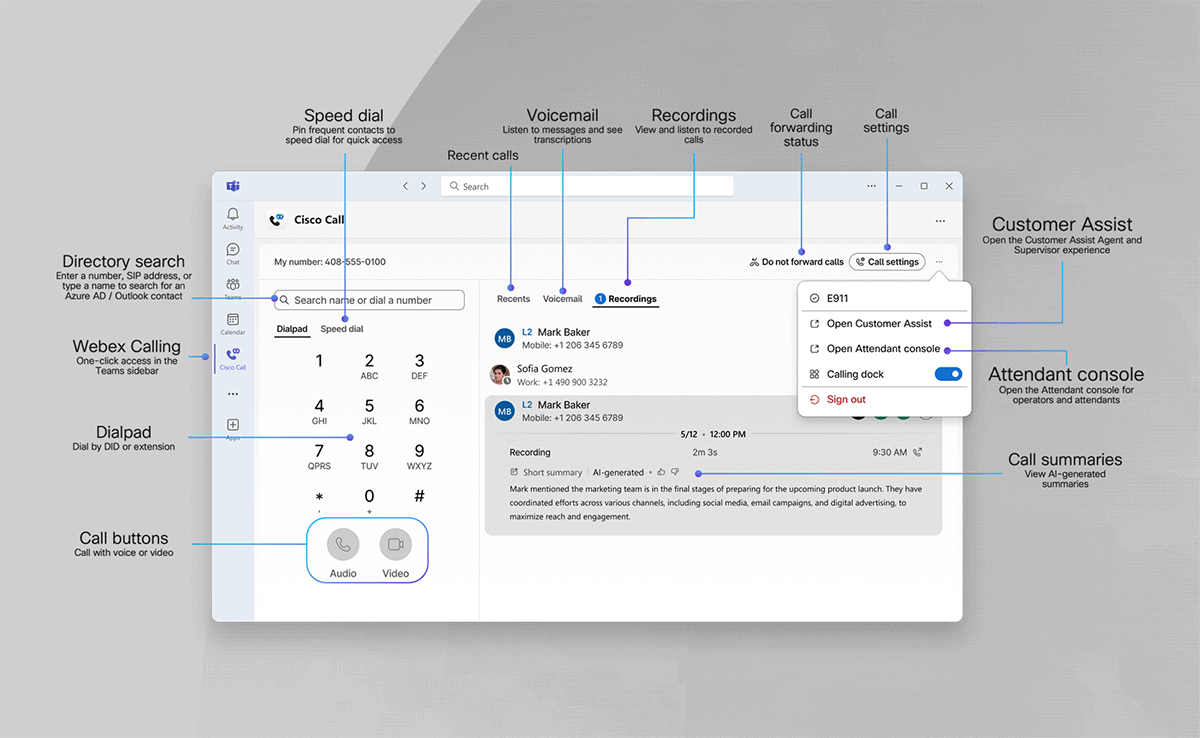Screen dimensions: 1200x738
Task: Toggle the Calling dock switch off
Action: [948, 374]
